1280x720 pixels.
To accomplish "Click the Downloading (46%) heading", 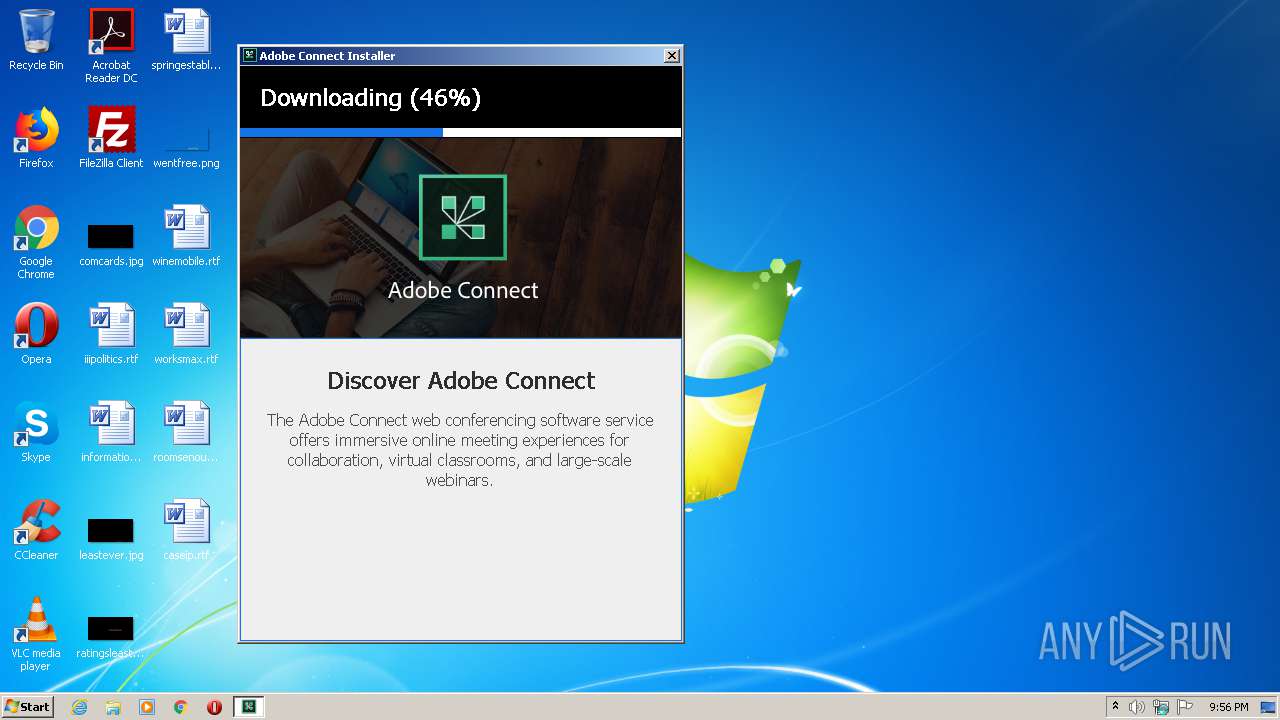I will click(370, 98).
